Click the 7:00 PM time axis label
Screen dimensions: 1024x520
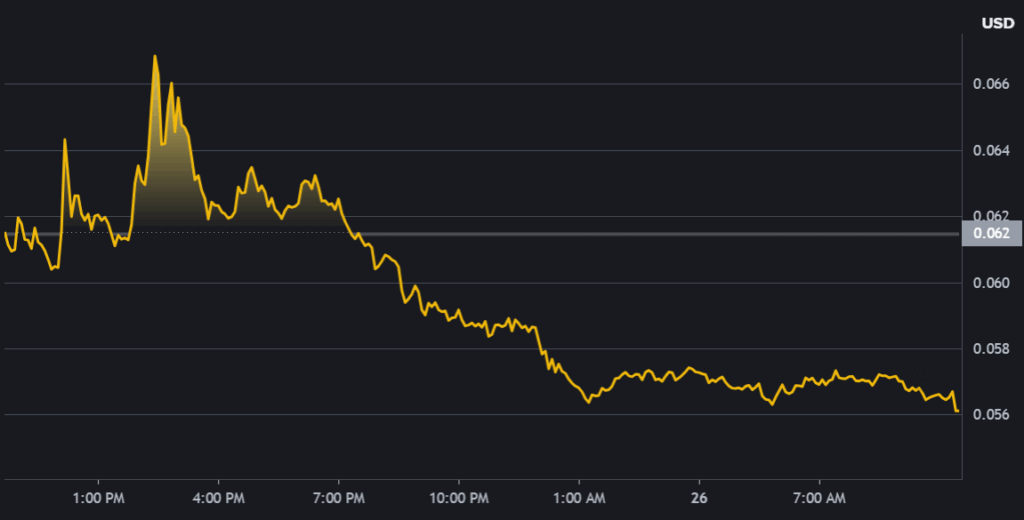[x=339, y=498]
